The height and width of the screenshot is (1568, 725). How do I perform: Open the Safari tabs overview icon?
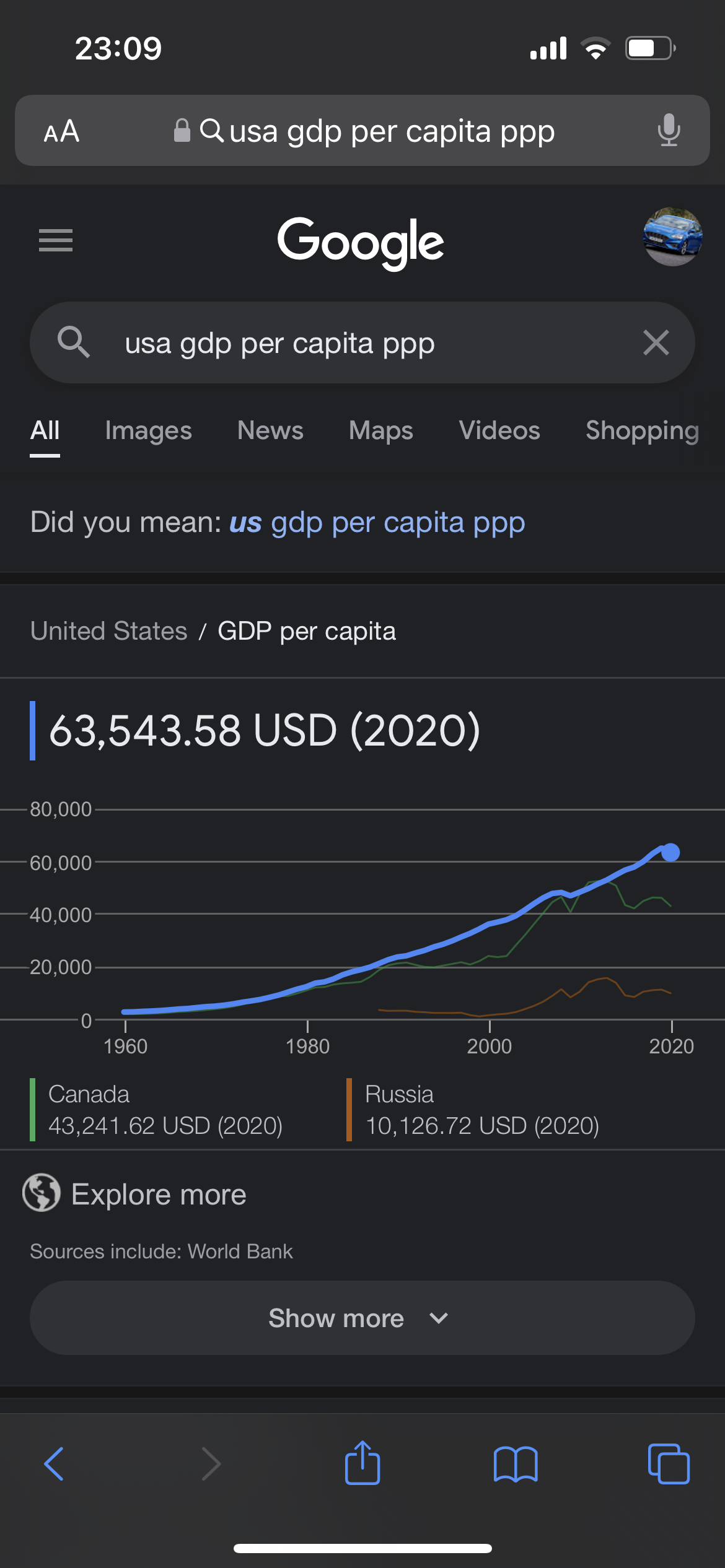669,1464
